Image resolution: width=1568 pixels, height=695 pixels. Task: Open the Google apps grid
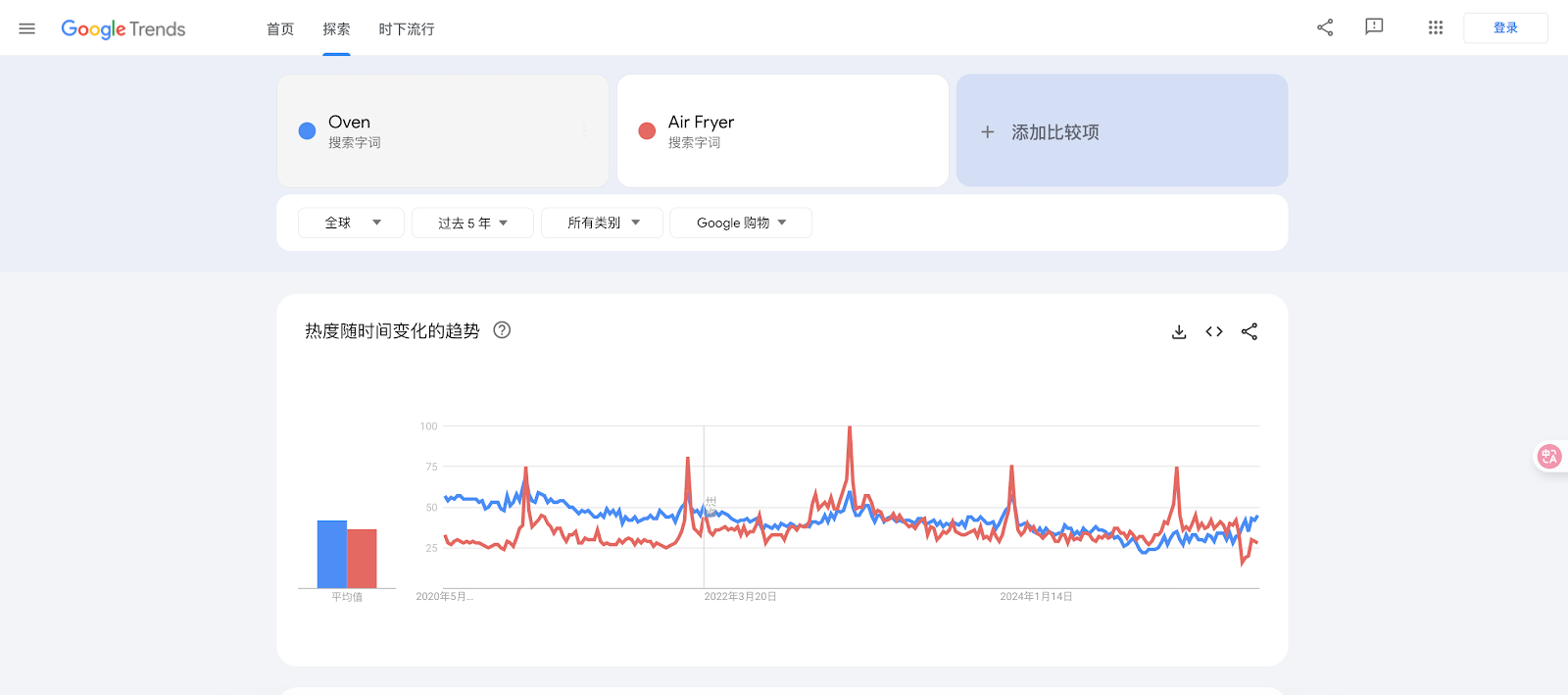tap(1436, 27)
